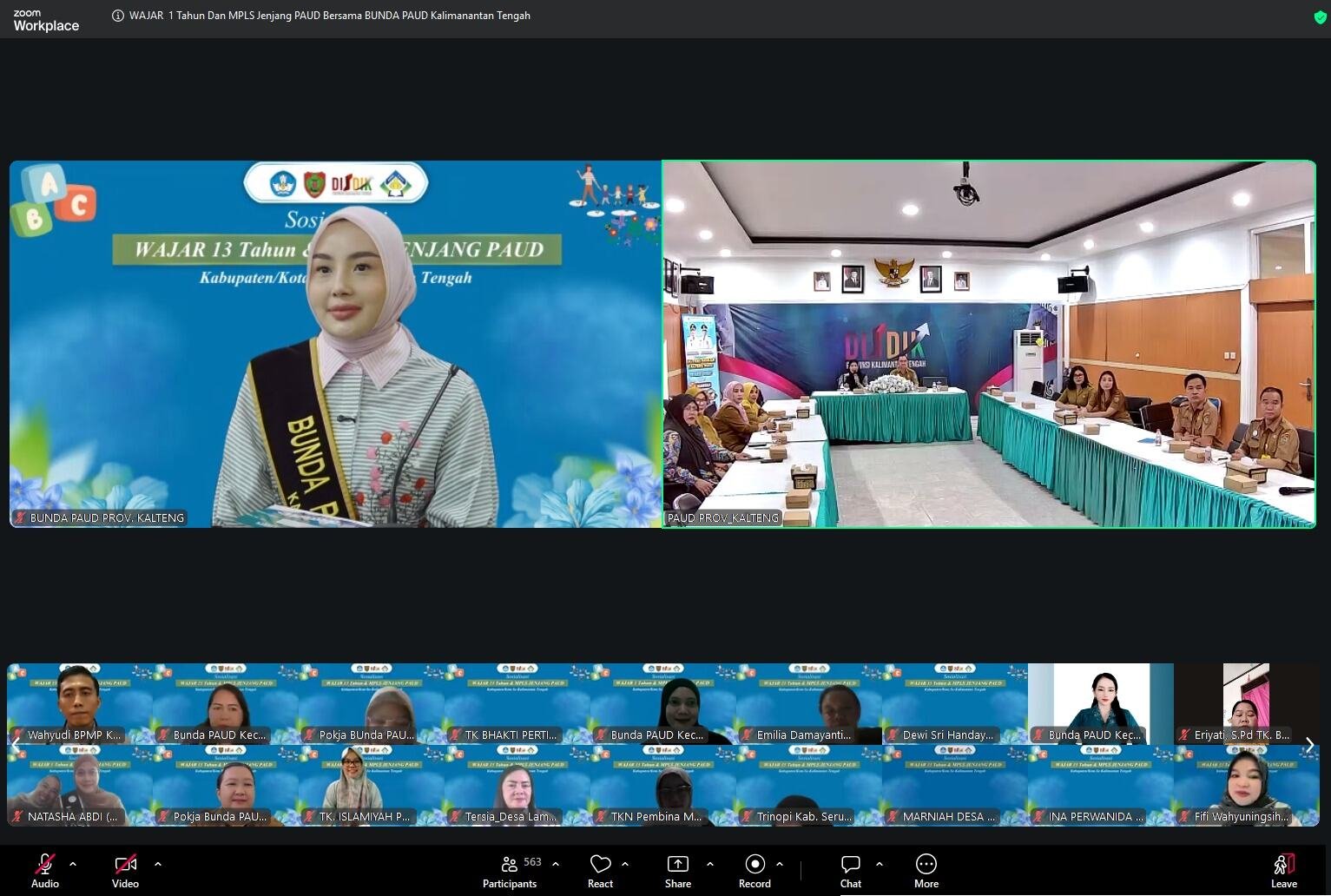Click the green encryption shield icon
The image size is (1331, 896).
[x=1320, y=16]
